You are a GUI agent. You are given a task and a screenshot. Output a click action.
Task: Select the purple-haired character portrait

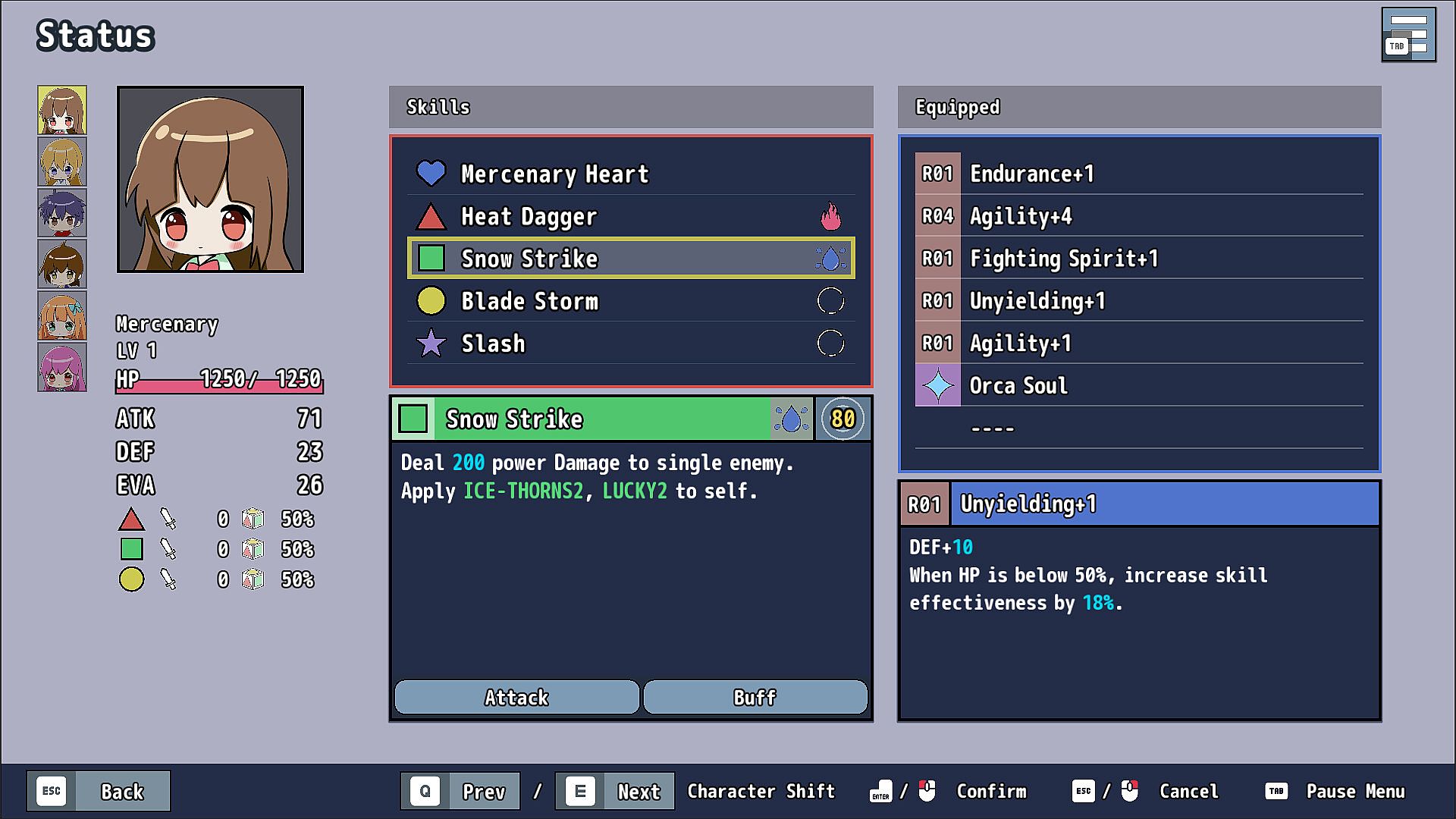pyautogui.click(x=62, y=213)
